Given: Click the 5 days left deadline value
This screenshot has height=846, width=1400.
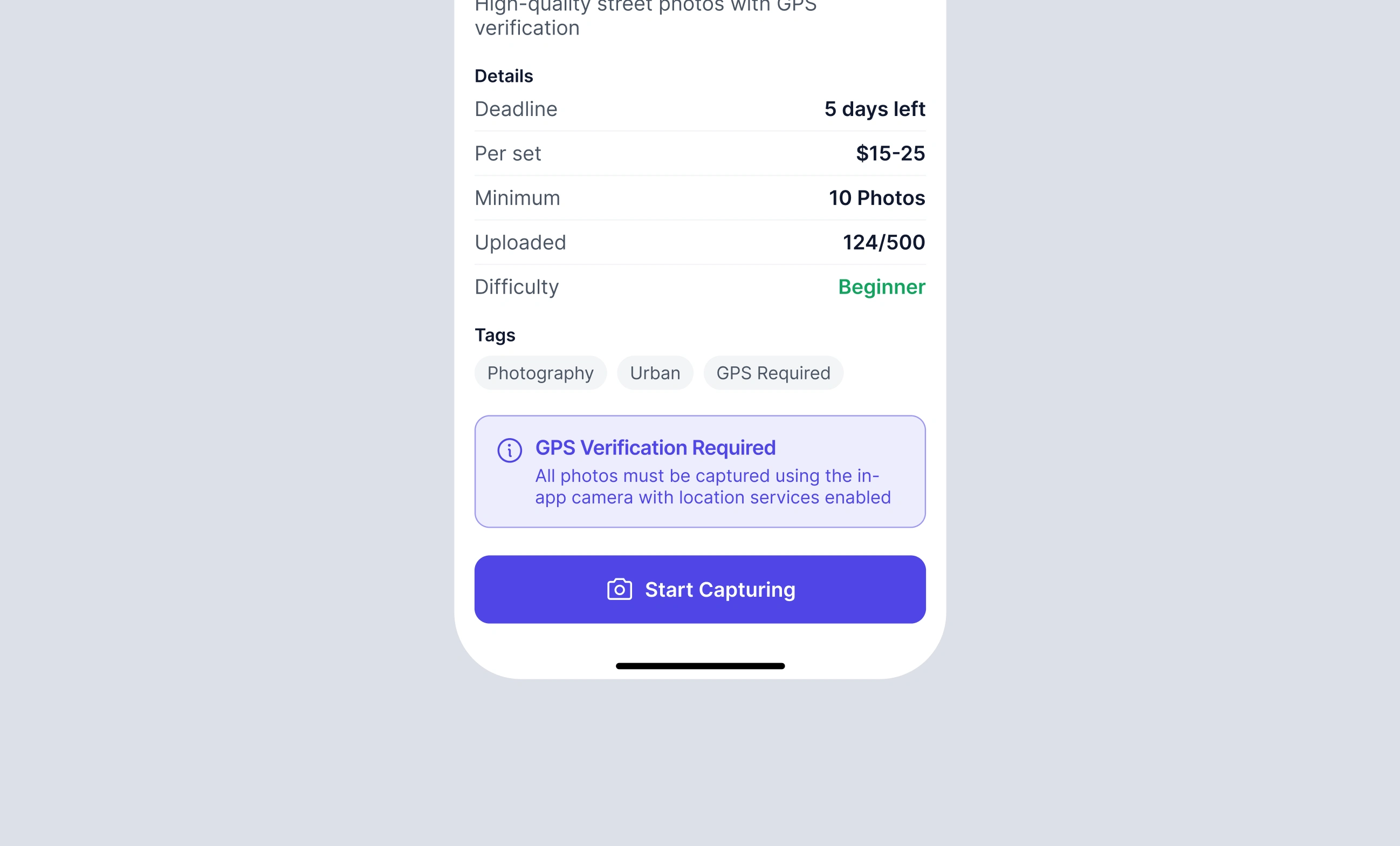Looking at the screenshot, I should point(874,109).
